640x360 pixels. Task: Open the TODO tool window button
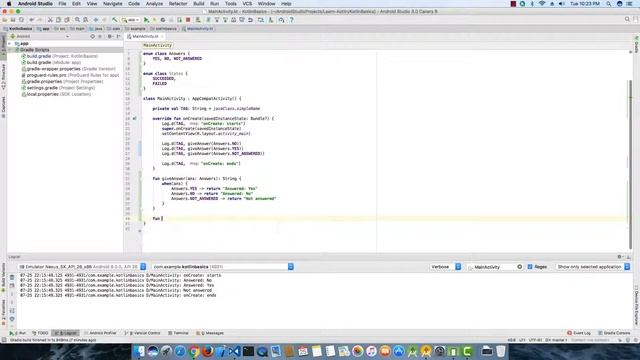[x=40, y=333]
